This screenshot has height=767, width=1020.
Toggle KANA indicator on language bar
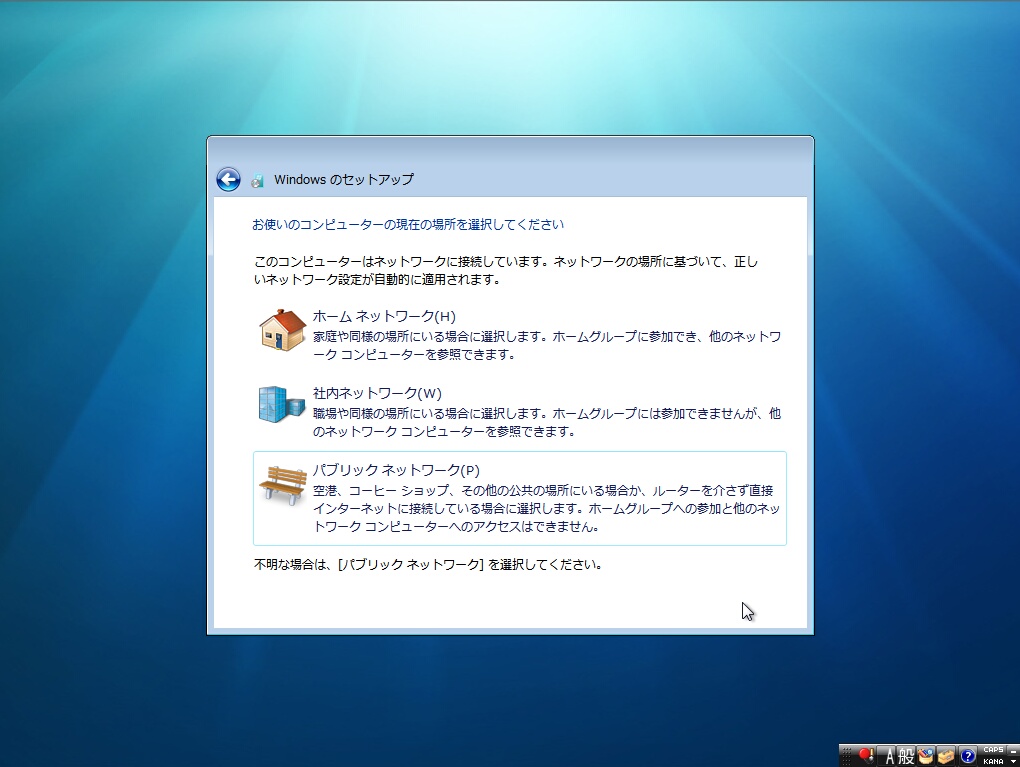pyautogui.click(x=993, y=761)
